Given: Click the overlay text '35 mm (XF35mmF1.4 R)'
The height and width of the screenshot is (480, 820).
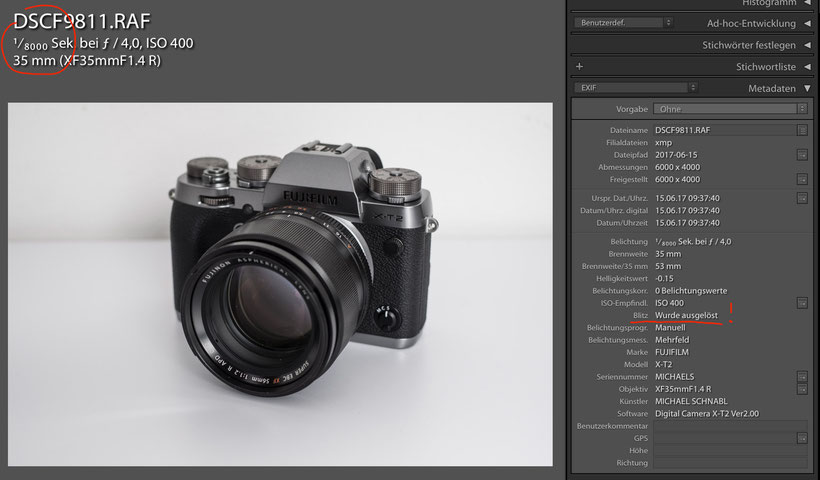Looking at the screenshot, I should pos(87,61).
